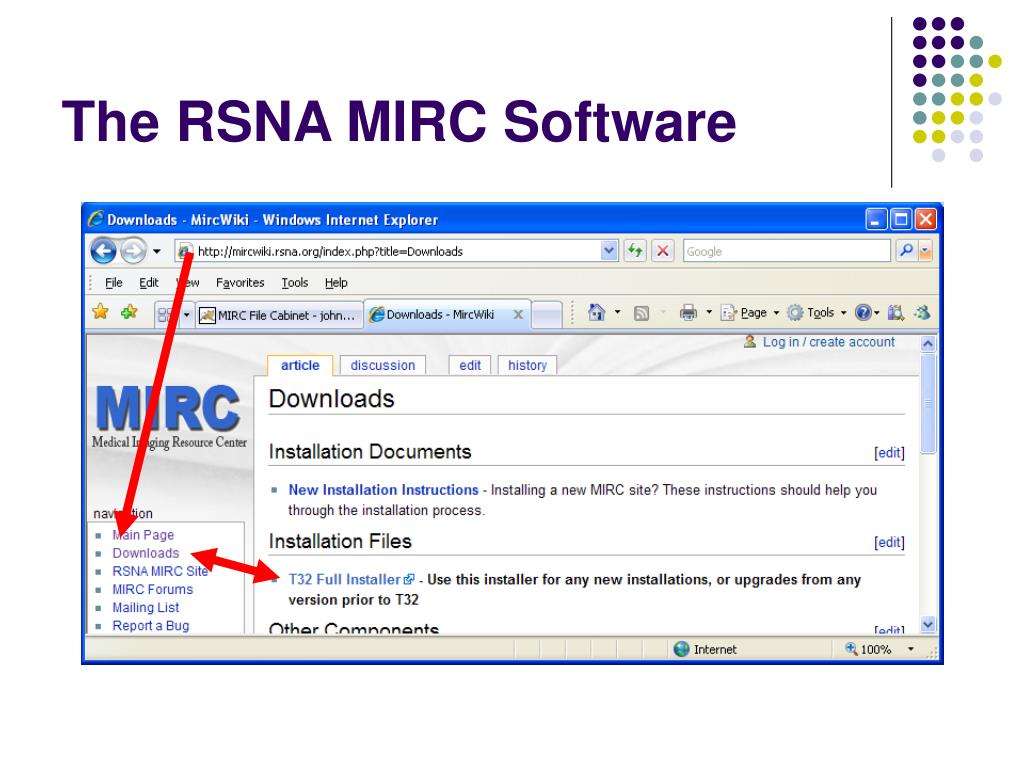1024x768 pixels.
Task: Expand the address bar history dropdown
Action: [x=609, y=251]
